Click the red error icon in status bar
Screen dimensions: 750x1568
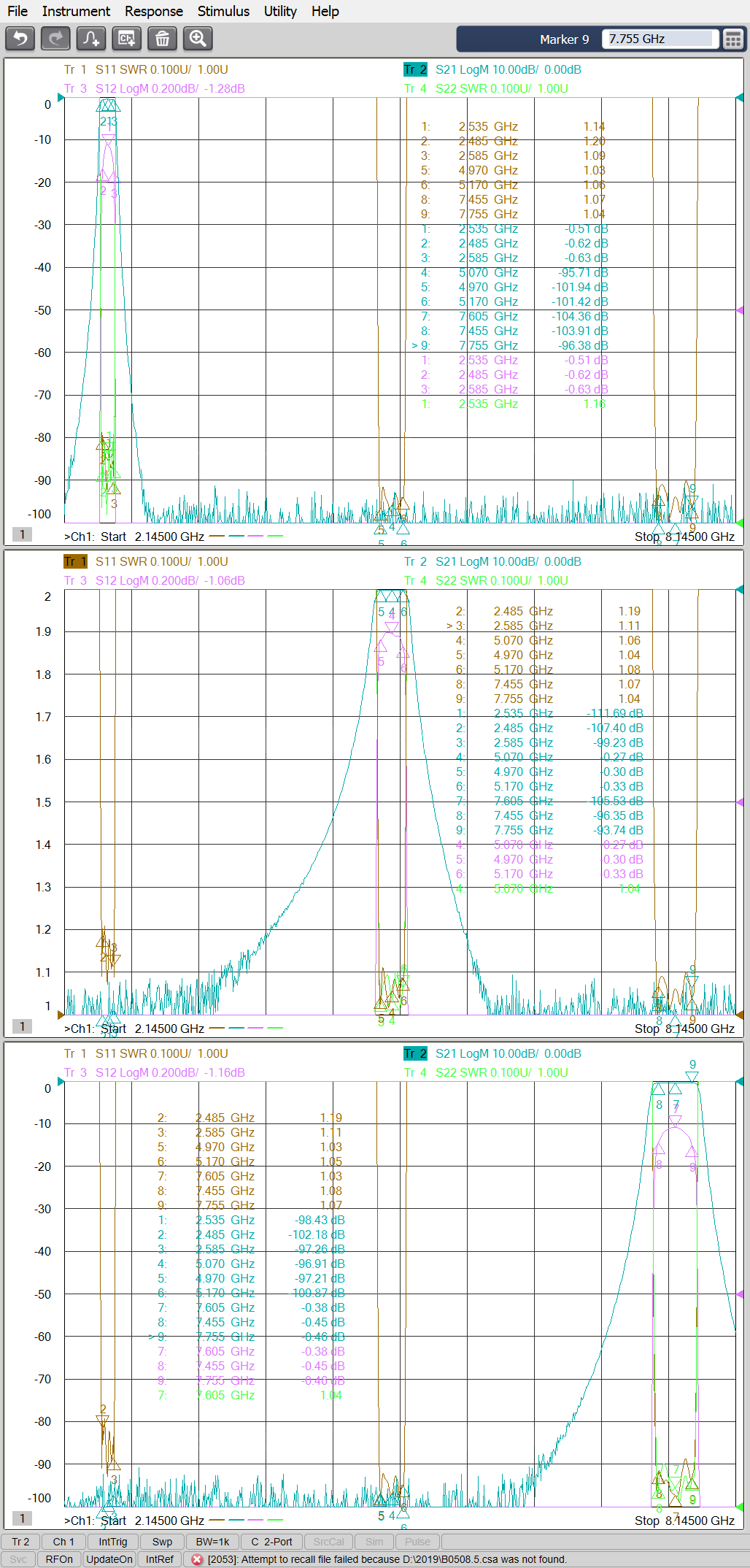pyautogui.click(x=196, y=1559)
